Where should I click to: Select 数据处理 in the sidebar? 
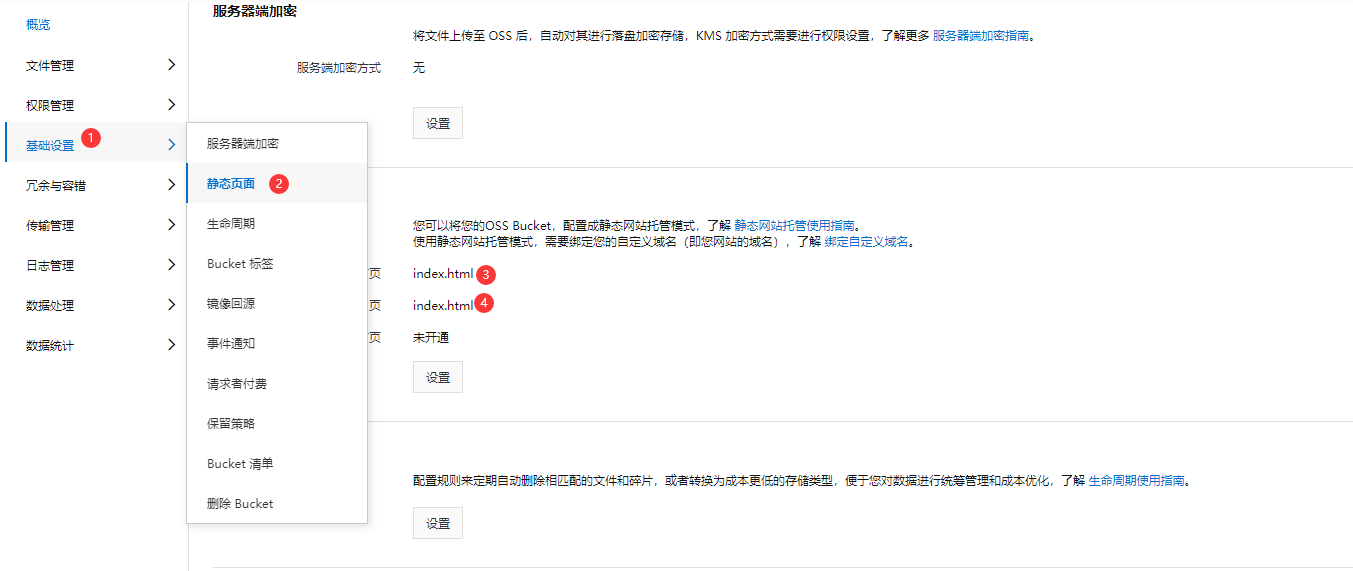point(50,306)
